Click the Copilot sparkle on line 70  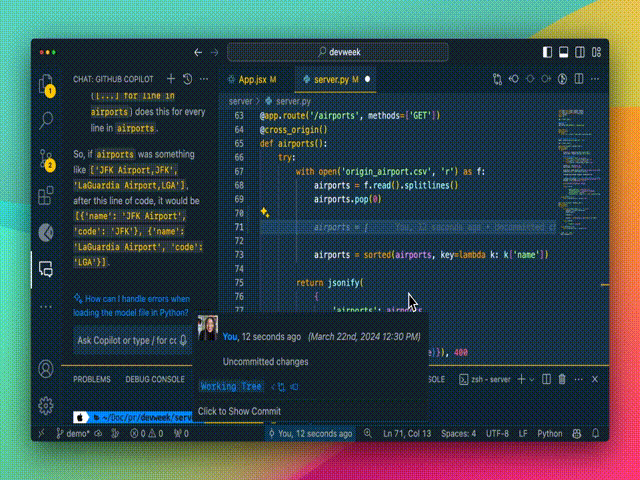point(265,213)
